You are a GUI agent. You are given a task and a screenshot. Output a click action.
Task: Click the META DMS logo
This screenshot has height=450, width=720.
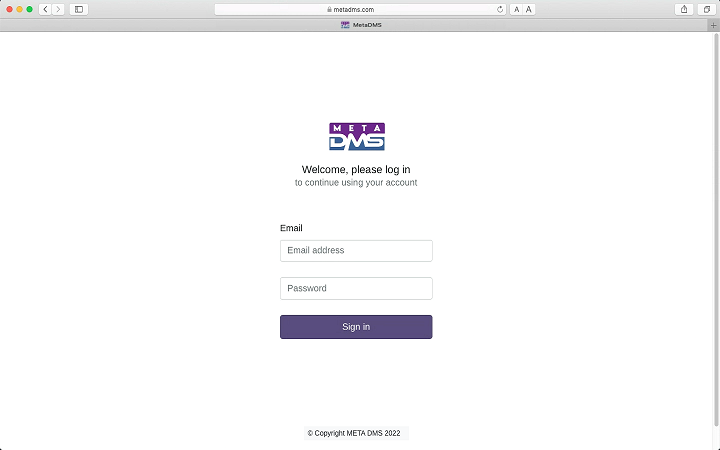(x=357, y=136)
